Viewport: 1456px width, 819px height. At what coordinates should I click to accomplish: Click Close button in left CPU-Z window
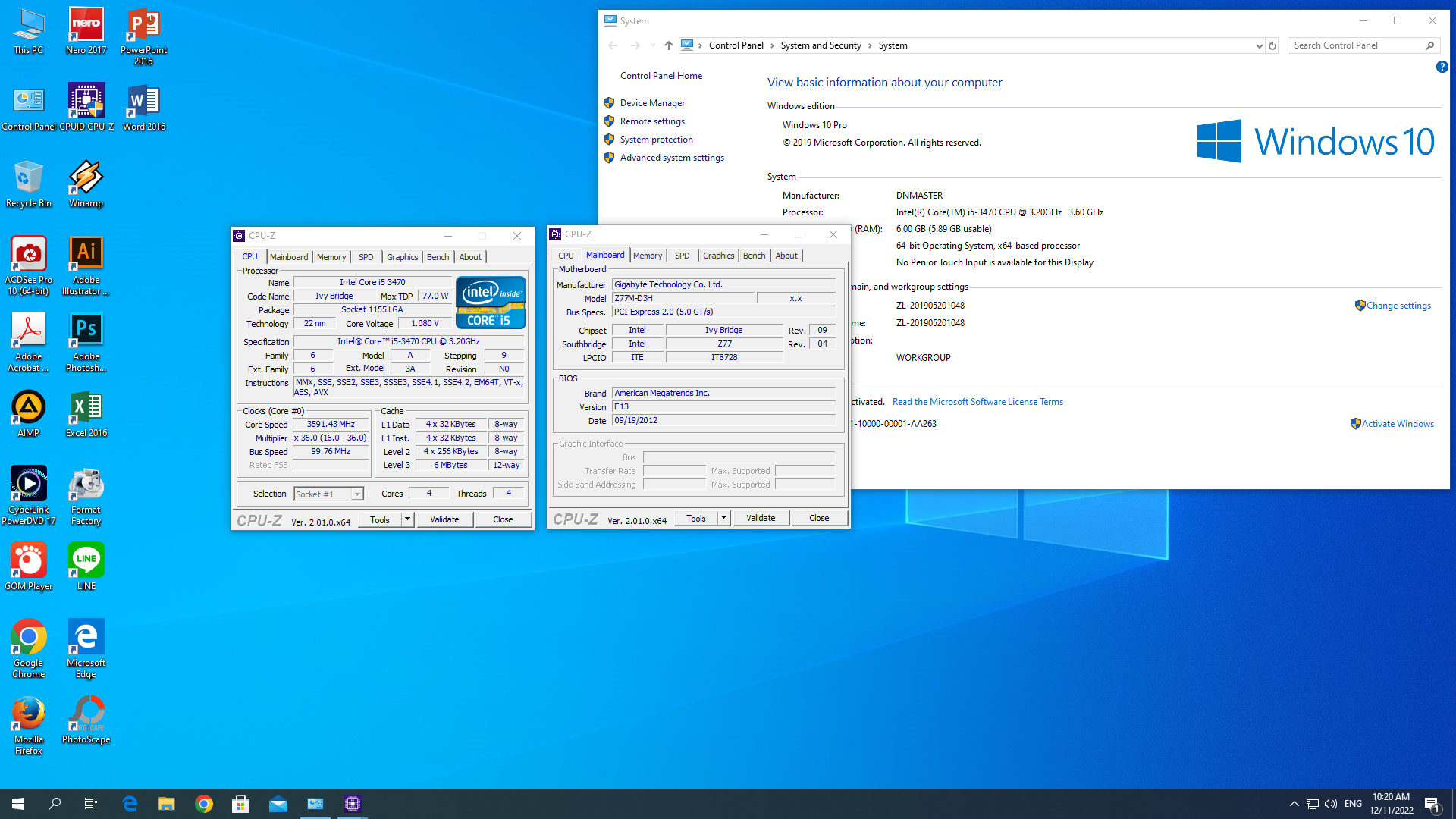tap(503, 519)
